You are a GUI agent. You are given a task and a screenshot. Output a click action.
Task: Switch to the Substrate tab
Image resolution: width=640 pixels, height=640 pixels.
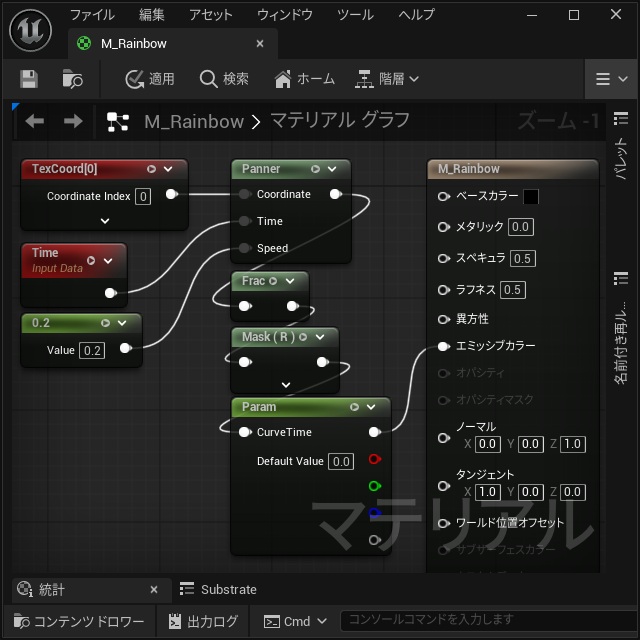pos(218,590)
